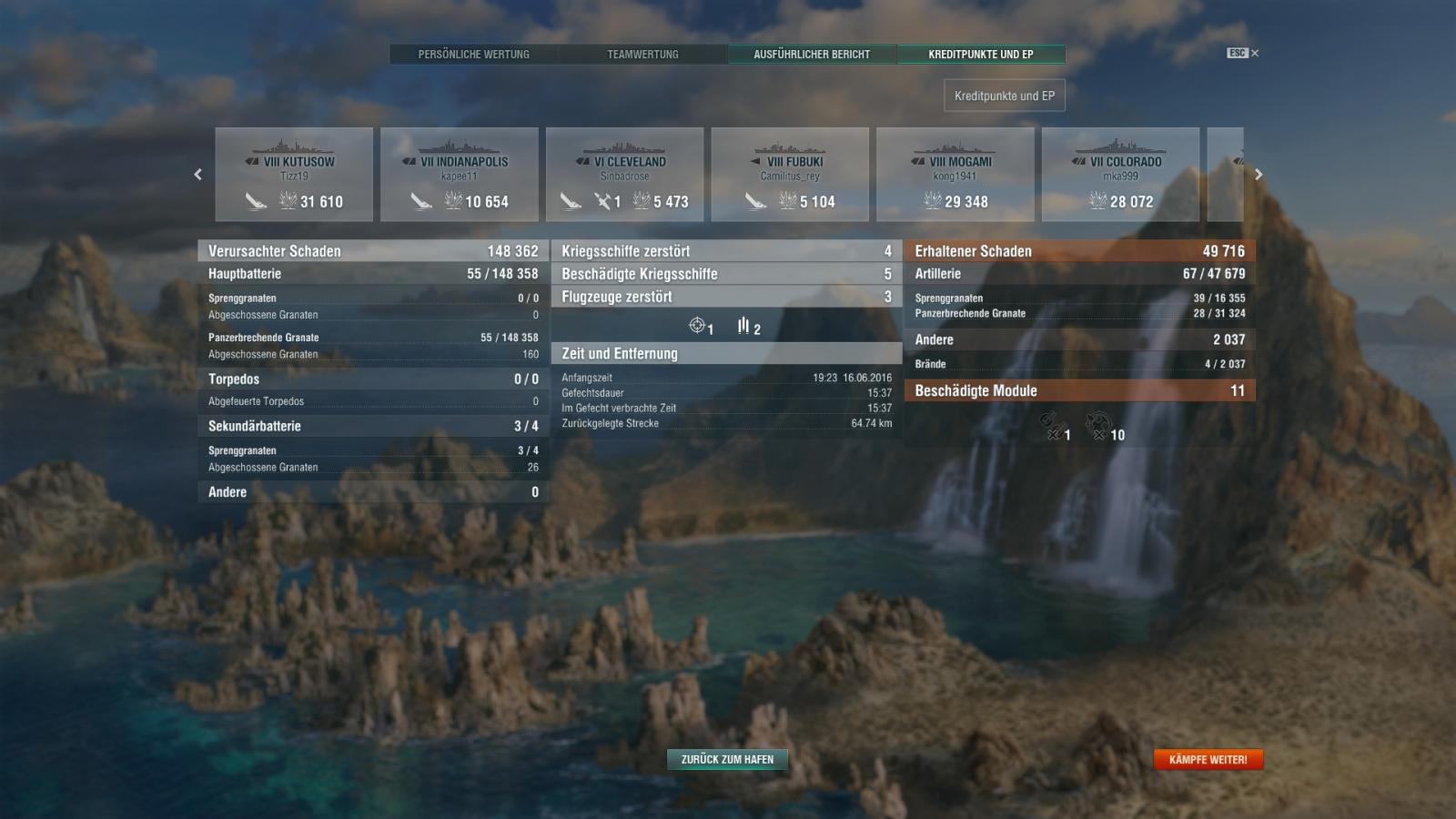Select the Ausführlicher Bericht tab
Screen dimensions: 1456x819
click(812, 55)
